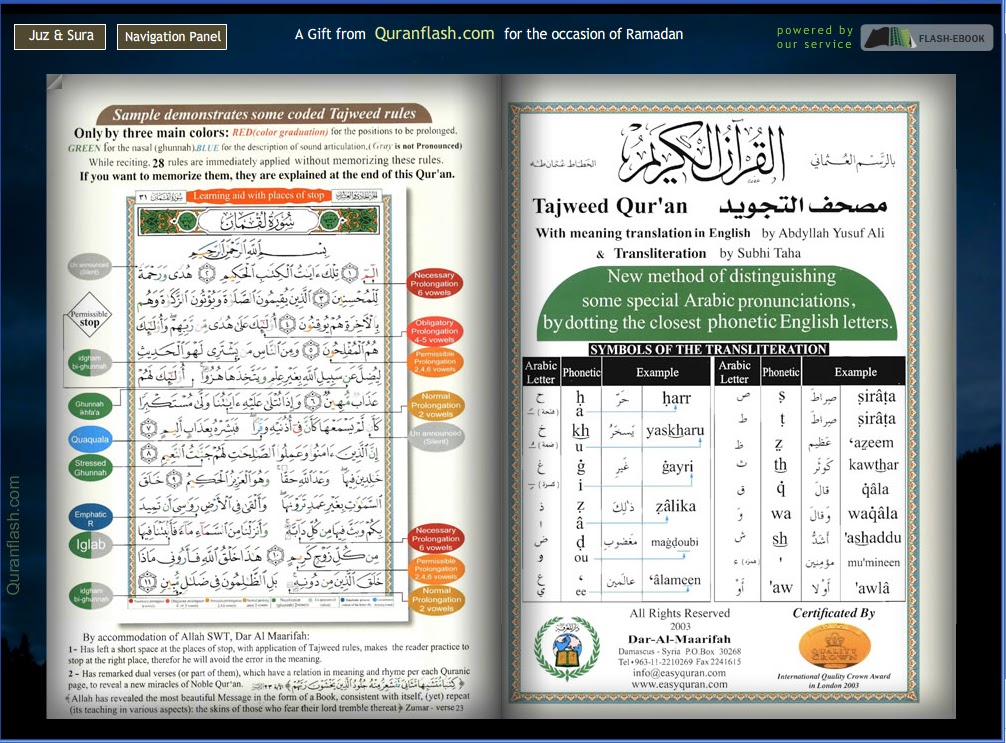Click the ''awlâ' example cell
This screenshot has height=743, width=1006.
(x=872, y=587)
